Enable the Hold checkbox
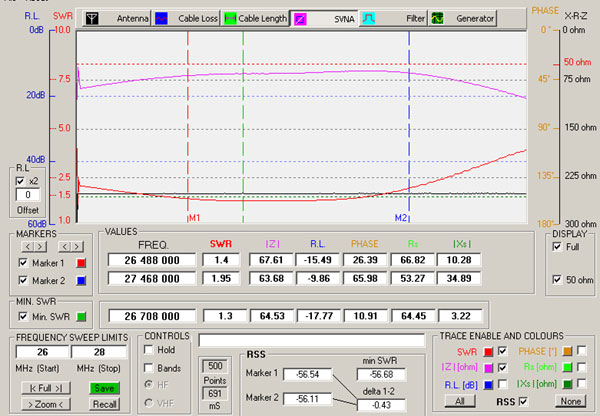The width and height of the screenshot is (600, 416). pos(149,350)
